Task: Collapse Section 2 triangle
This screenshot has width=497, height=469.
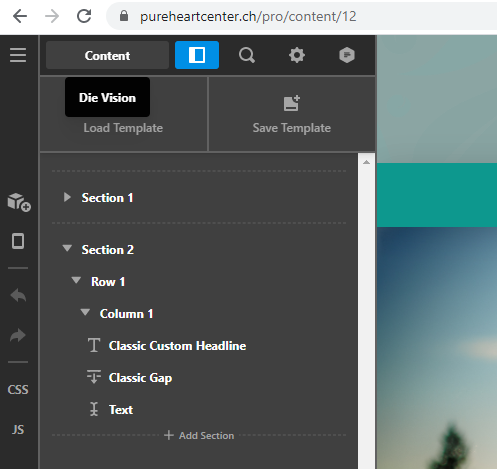Action: click(67, 248)
